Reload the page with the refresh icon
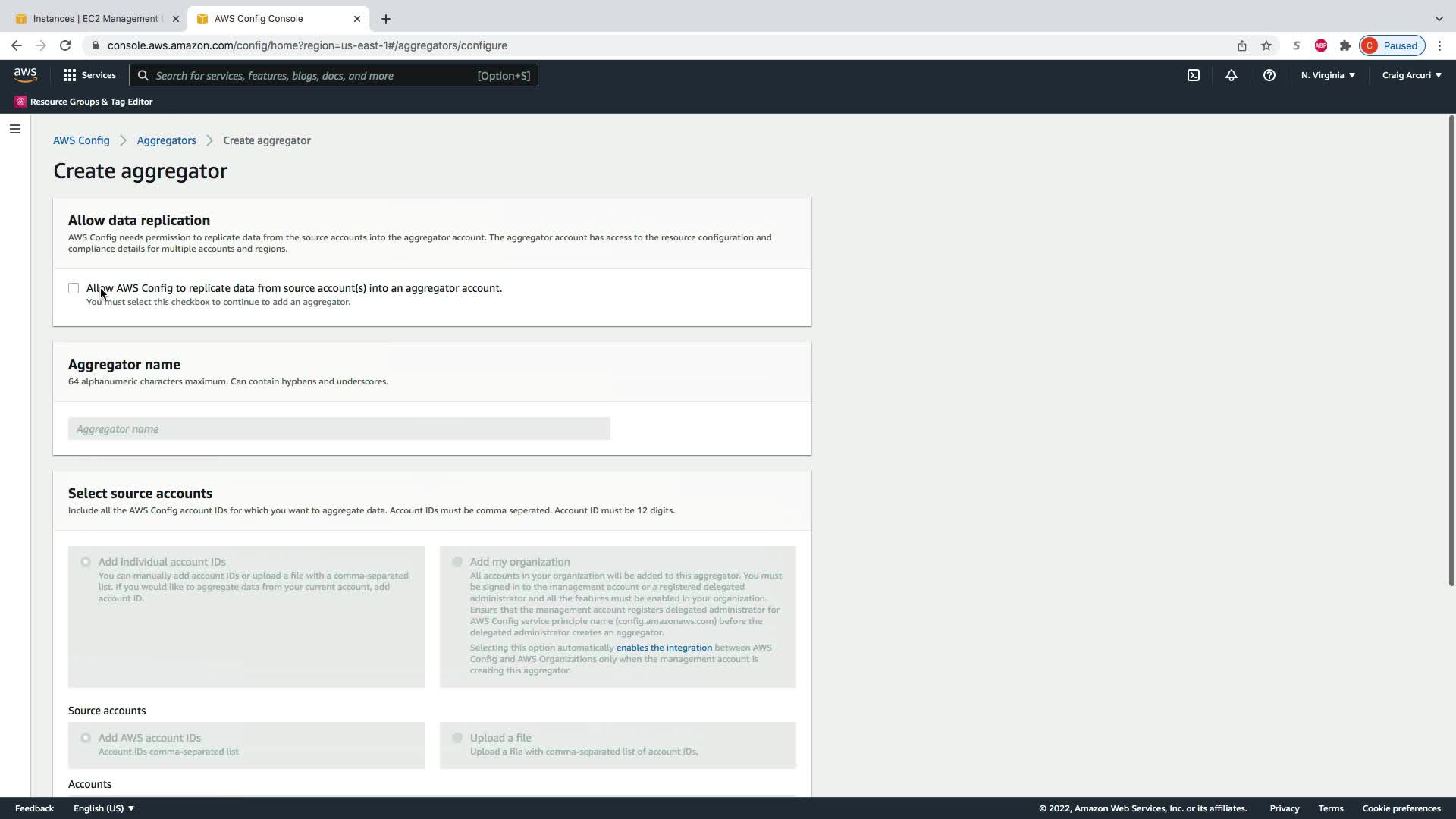 65,45
